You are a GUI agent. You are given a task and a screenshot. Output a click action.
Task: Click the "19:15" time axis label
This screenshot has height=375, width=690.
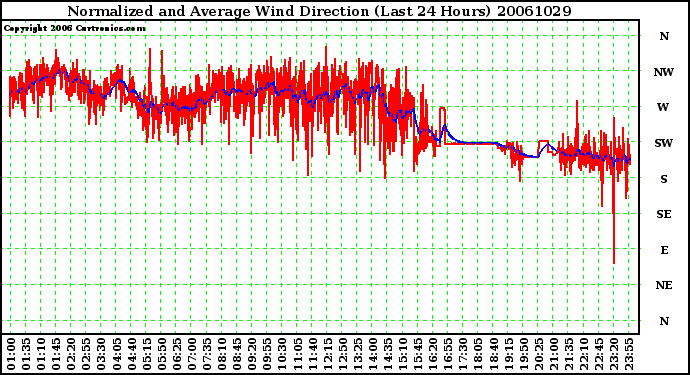[x=509, y=354]
